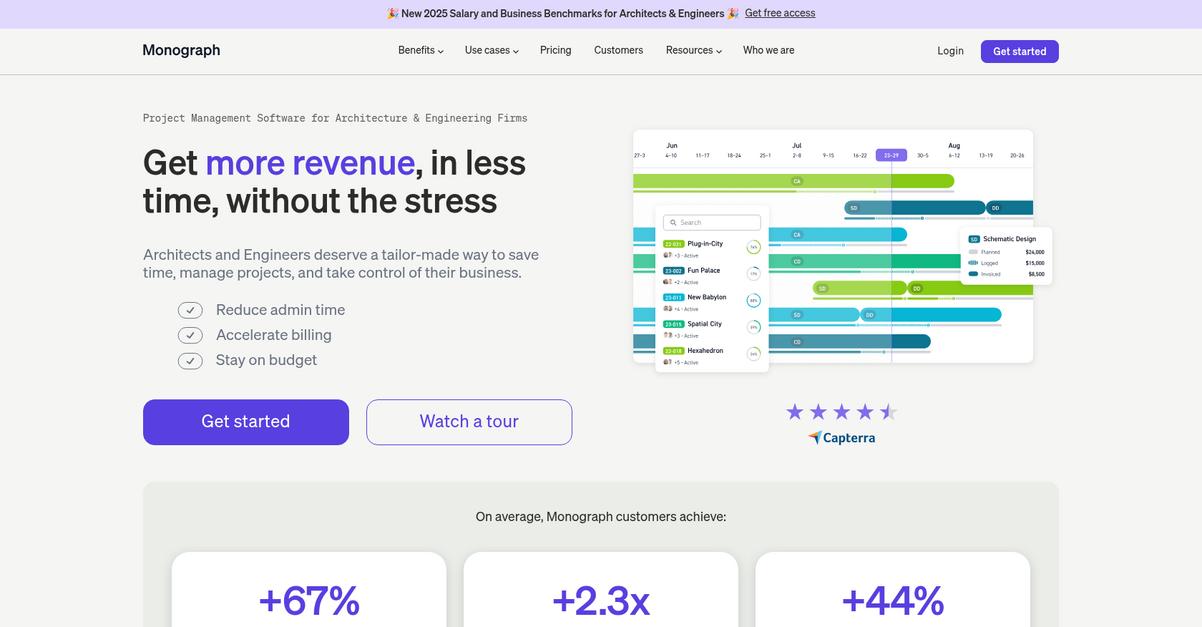The image size is (1202, 627).
Task: Click the progress ring beside Plug-in-City
Action: pos(753,247)
